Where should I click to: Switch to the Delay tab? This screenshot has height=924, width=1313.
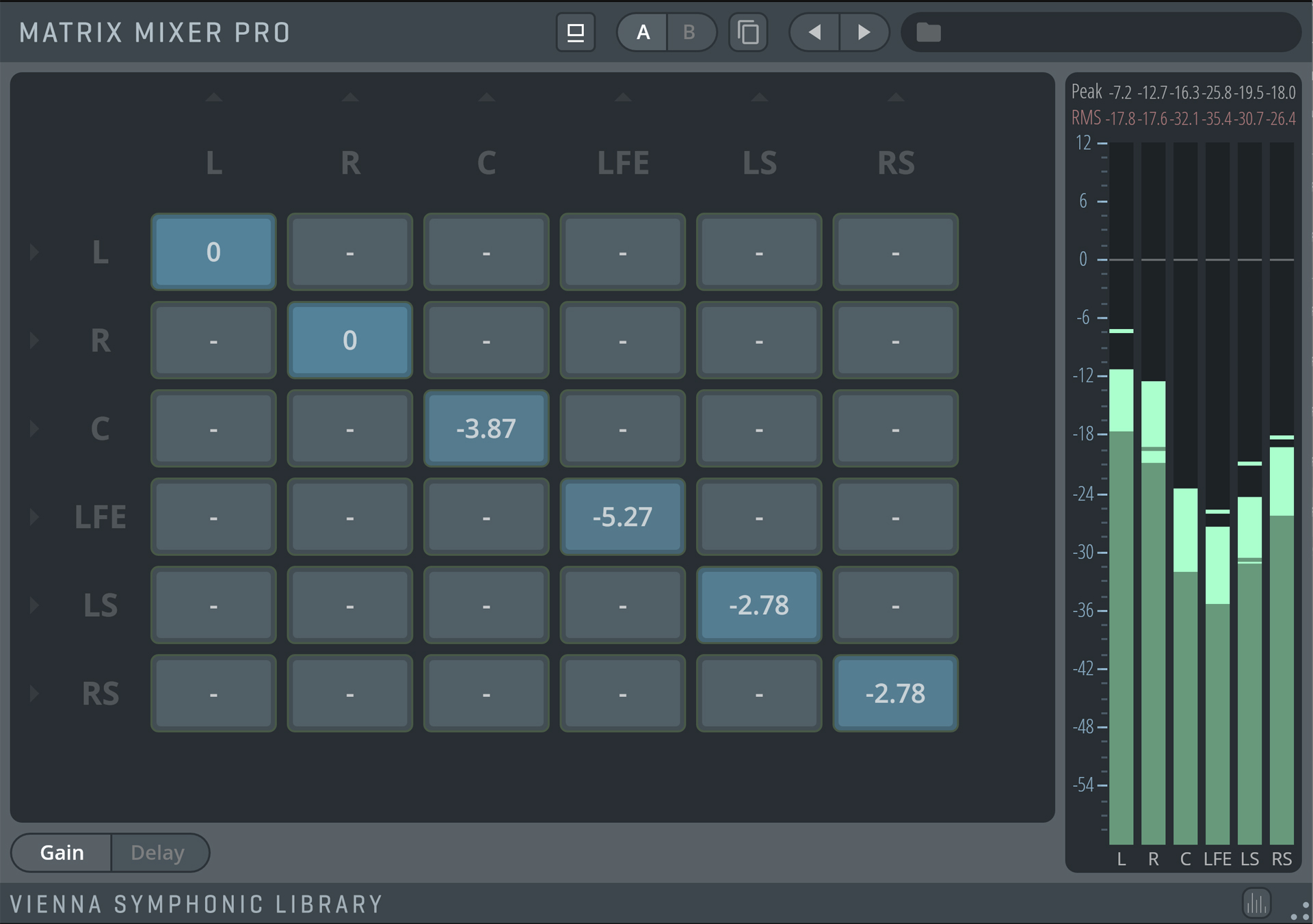pos(158,852)
